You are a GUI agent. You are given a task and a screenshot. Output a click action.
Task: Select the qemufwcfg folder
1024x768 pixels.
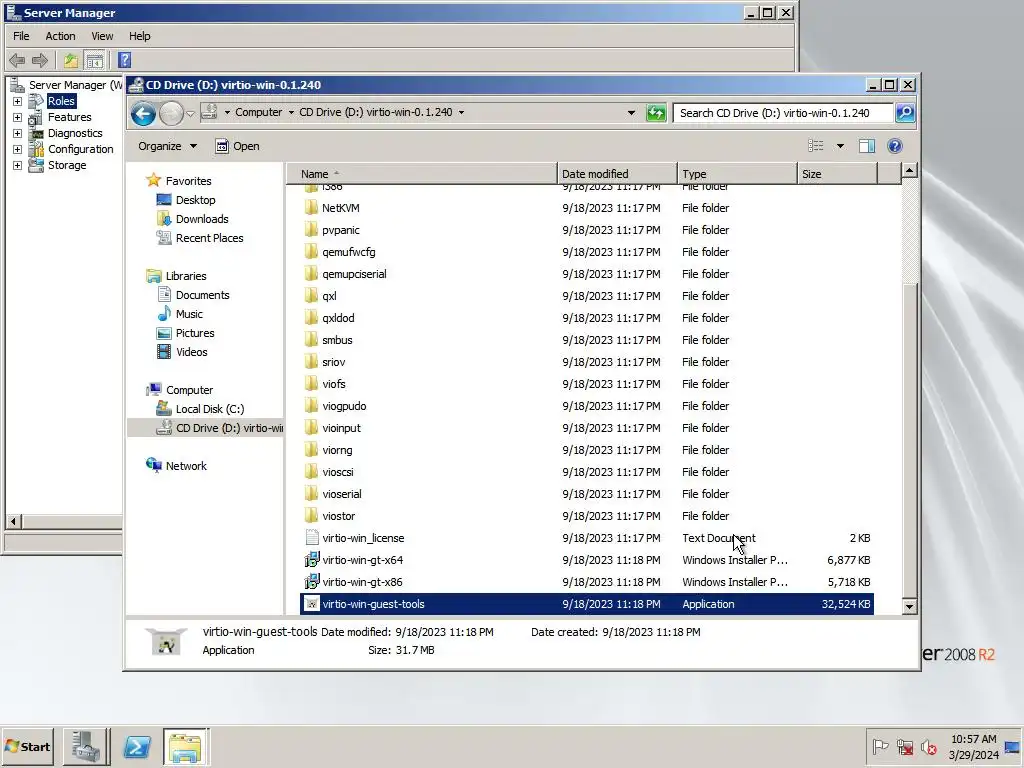(x=348, y=252)
